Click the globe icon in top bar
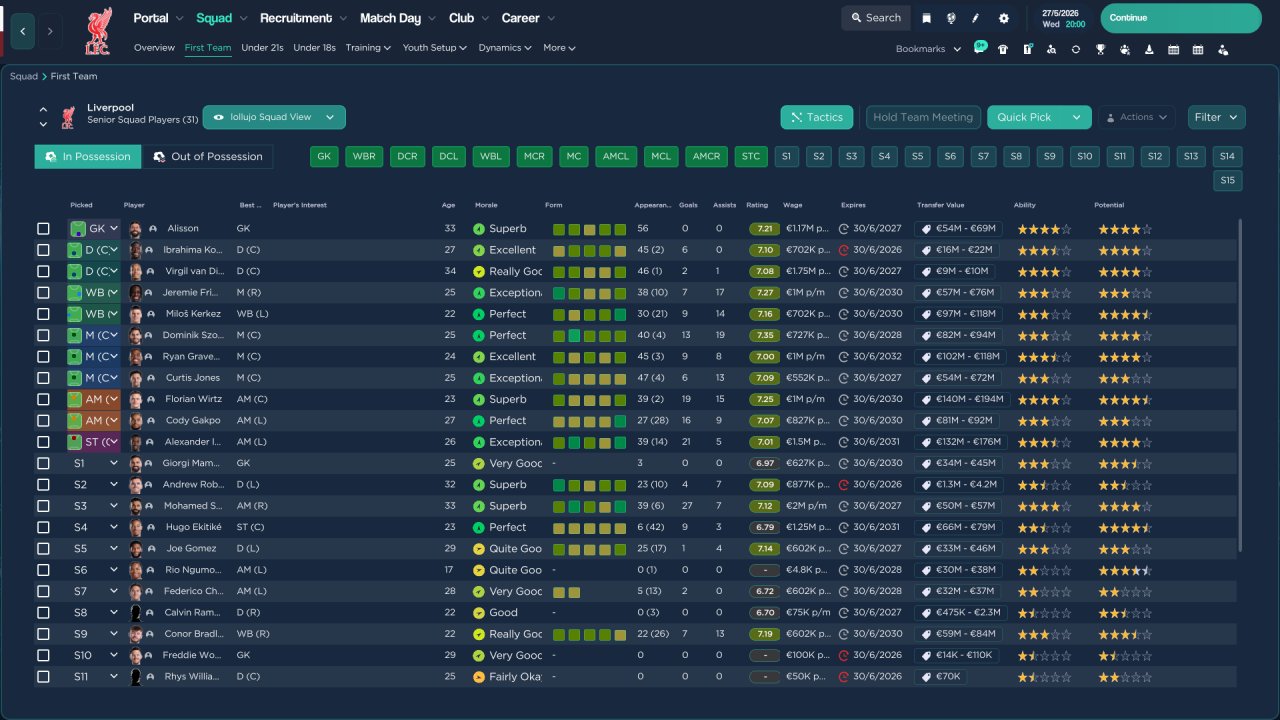Screen dimensions: 1280x720 951,18
